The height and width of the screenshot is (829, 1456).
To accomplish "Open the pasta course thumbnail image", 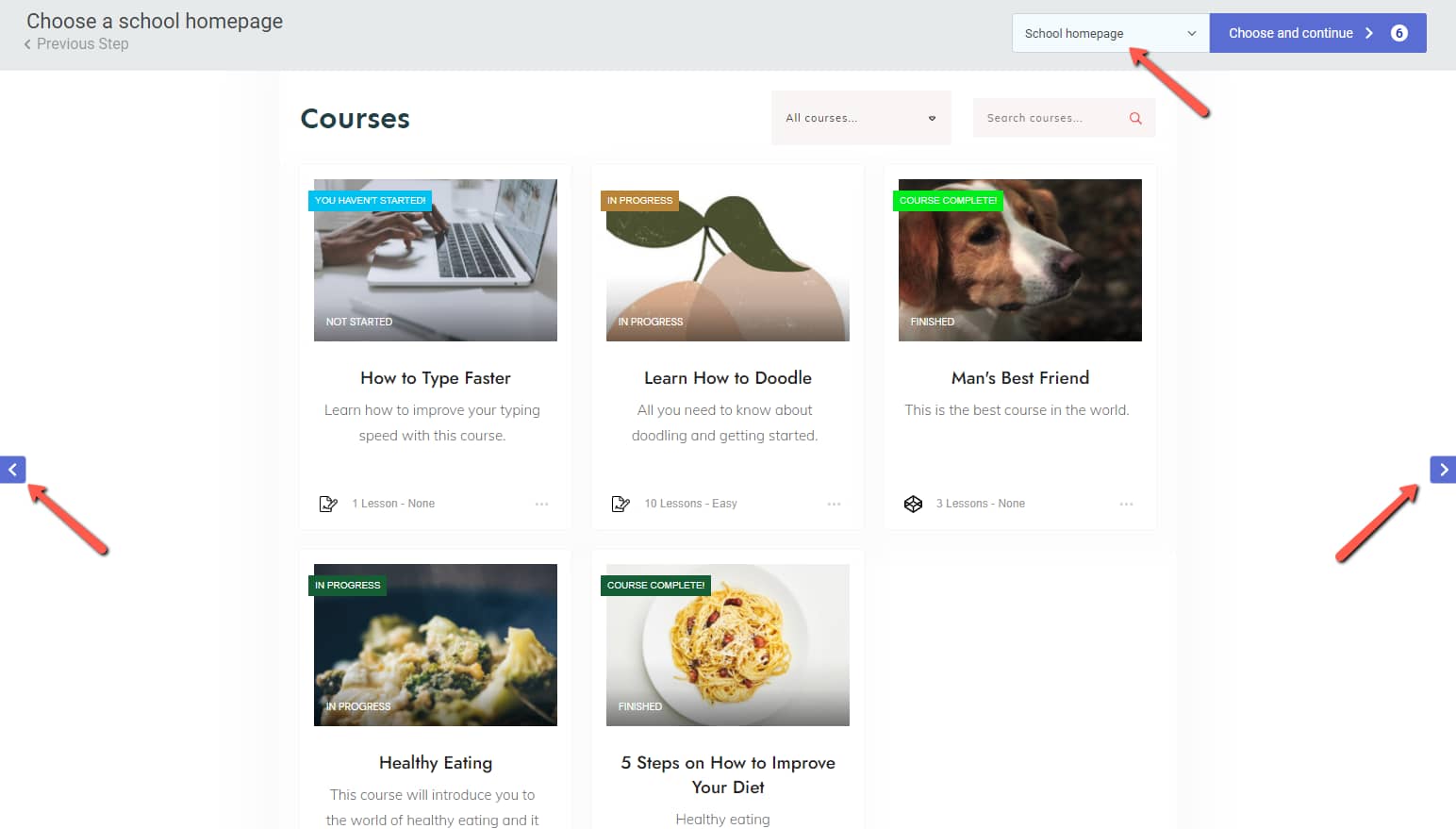I will [728, 645].
